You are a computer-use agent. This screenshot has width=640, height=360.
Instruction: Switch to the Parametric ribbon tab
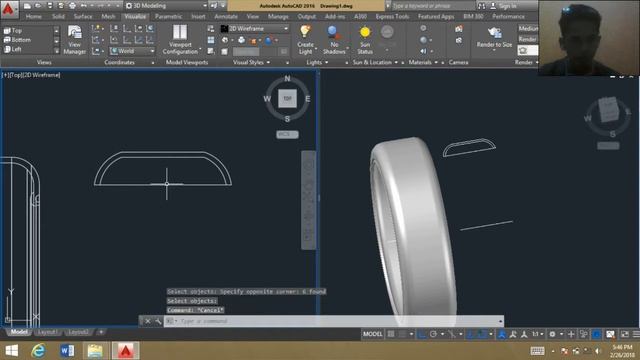coord(169,16)
